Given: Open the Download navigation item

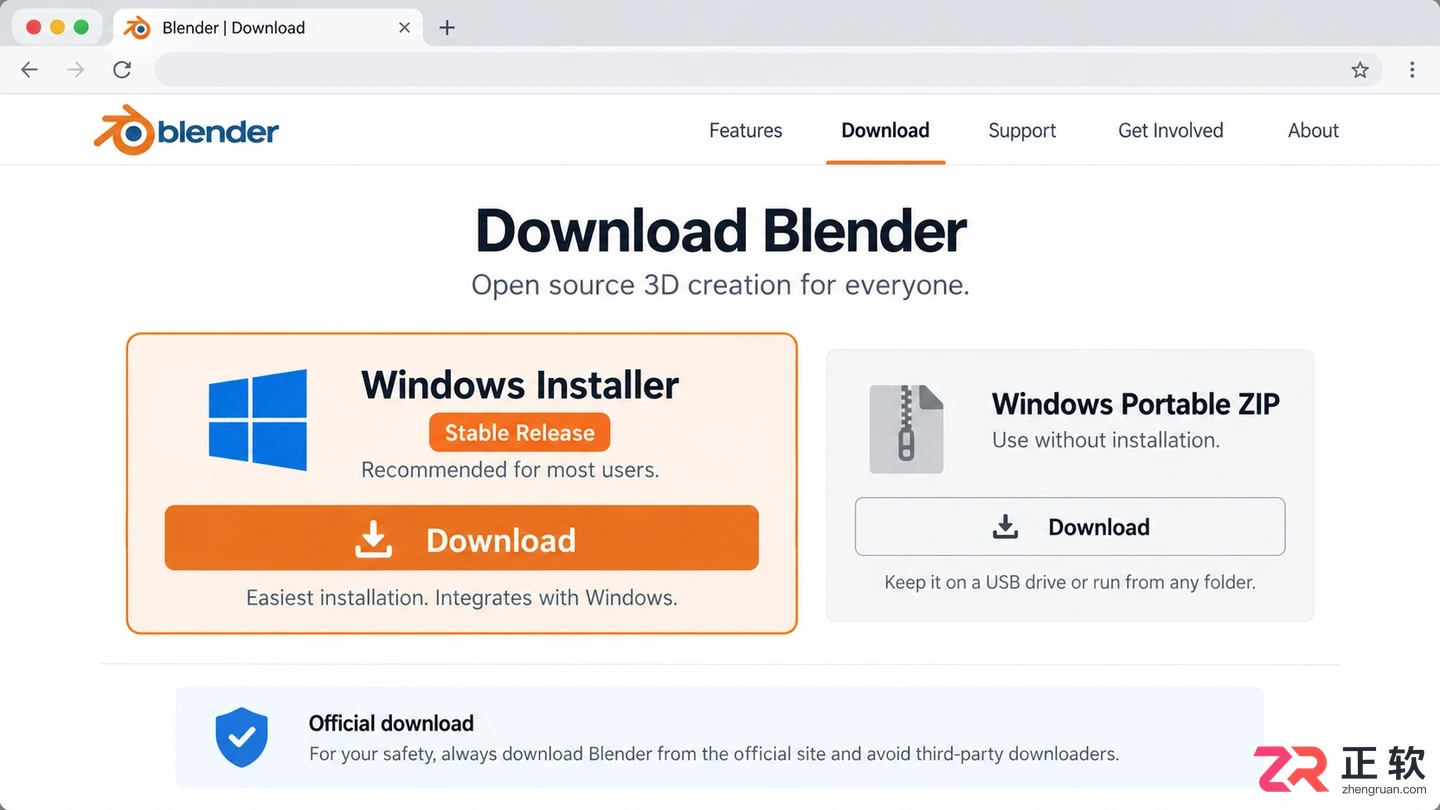Looking at the screenshot, I should (886, 130).
